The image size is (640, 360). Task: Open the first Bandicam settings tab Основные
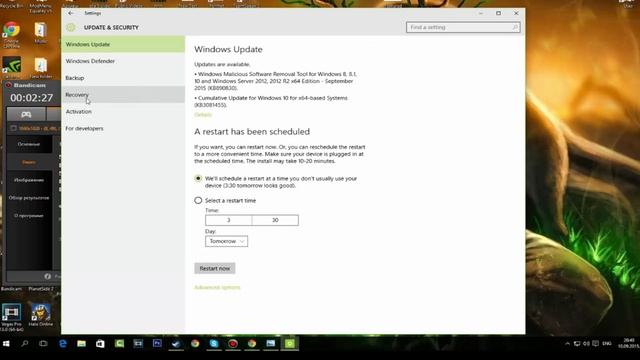point(29,144)
